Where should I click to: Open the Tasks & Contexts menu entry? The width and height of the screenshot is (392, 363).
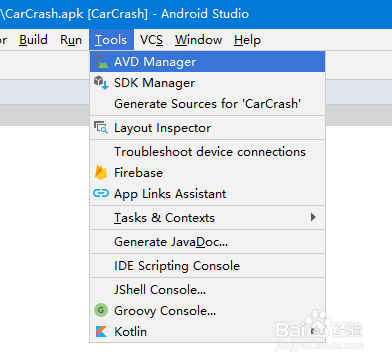207,218
